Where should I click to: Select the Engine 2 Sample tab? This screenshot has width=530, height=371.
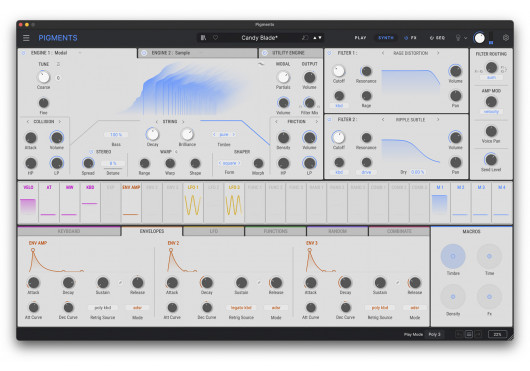coord(198,53)
